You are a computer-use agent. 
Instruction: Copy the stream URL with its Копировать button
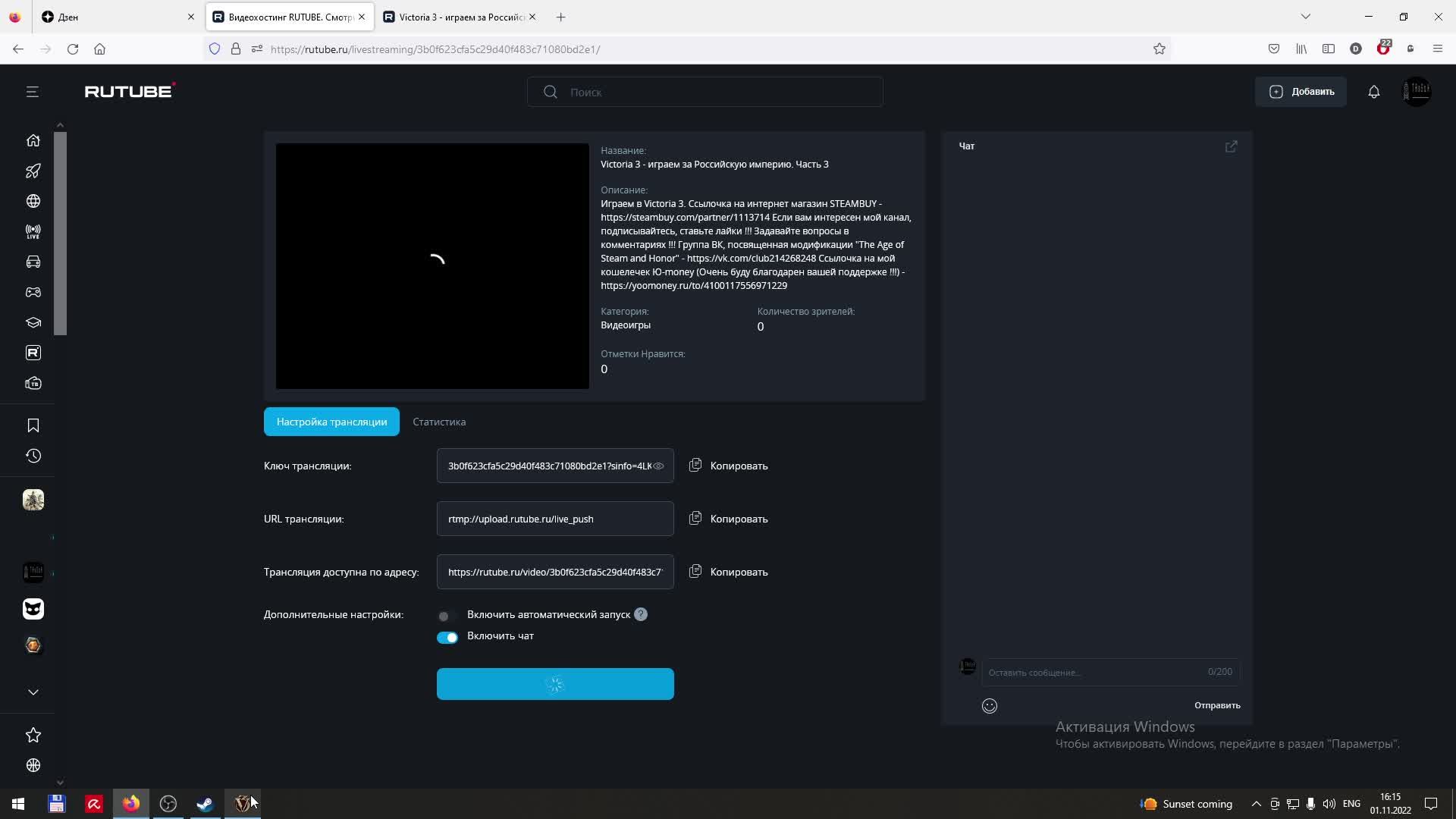tap(728, 519)
